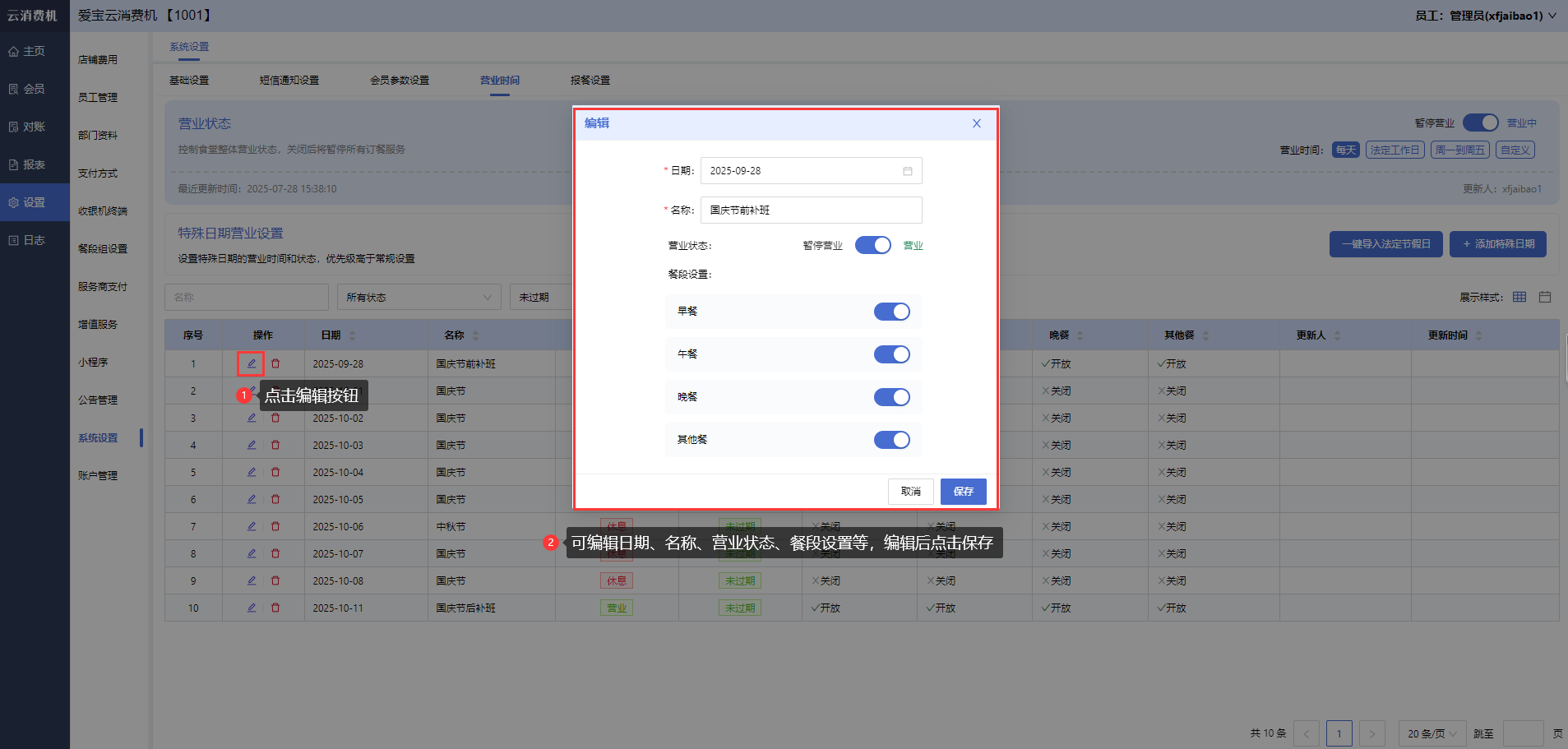
Task: Click the calendar icon in date field
Action: click(908, 171)
